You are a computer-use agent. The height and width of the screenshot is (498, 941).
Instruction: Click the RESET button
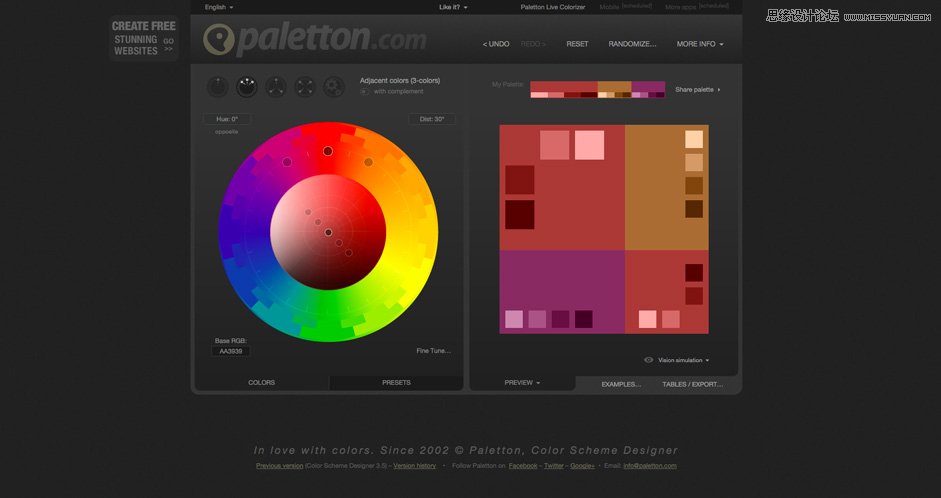[x=577, y=44]
